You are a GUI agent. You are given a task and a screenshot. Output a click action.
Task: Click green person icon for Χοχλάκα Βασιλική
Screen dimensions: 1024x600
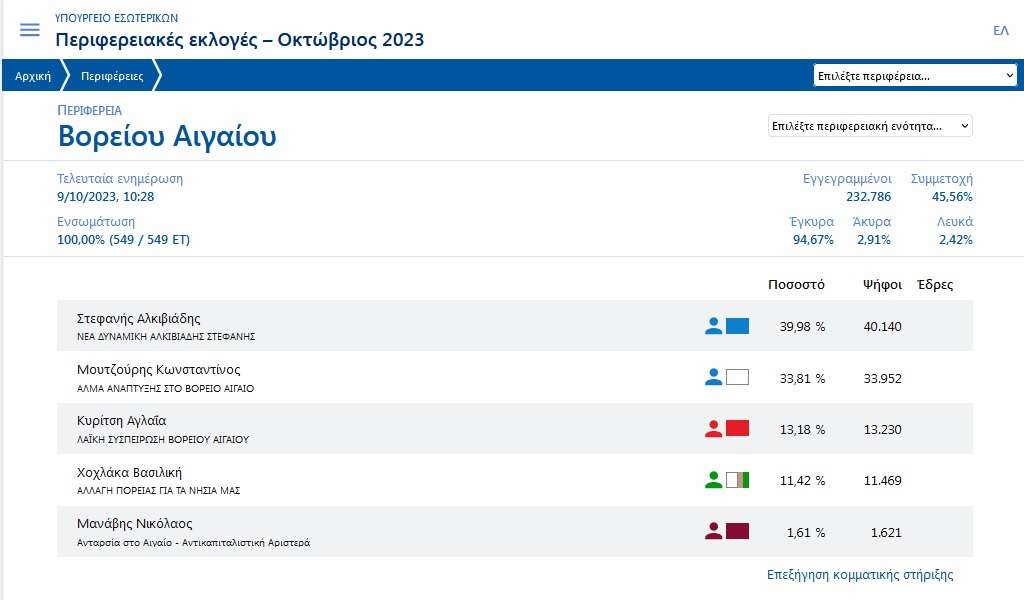pos(713,480)
